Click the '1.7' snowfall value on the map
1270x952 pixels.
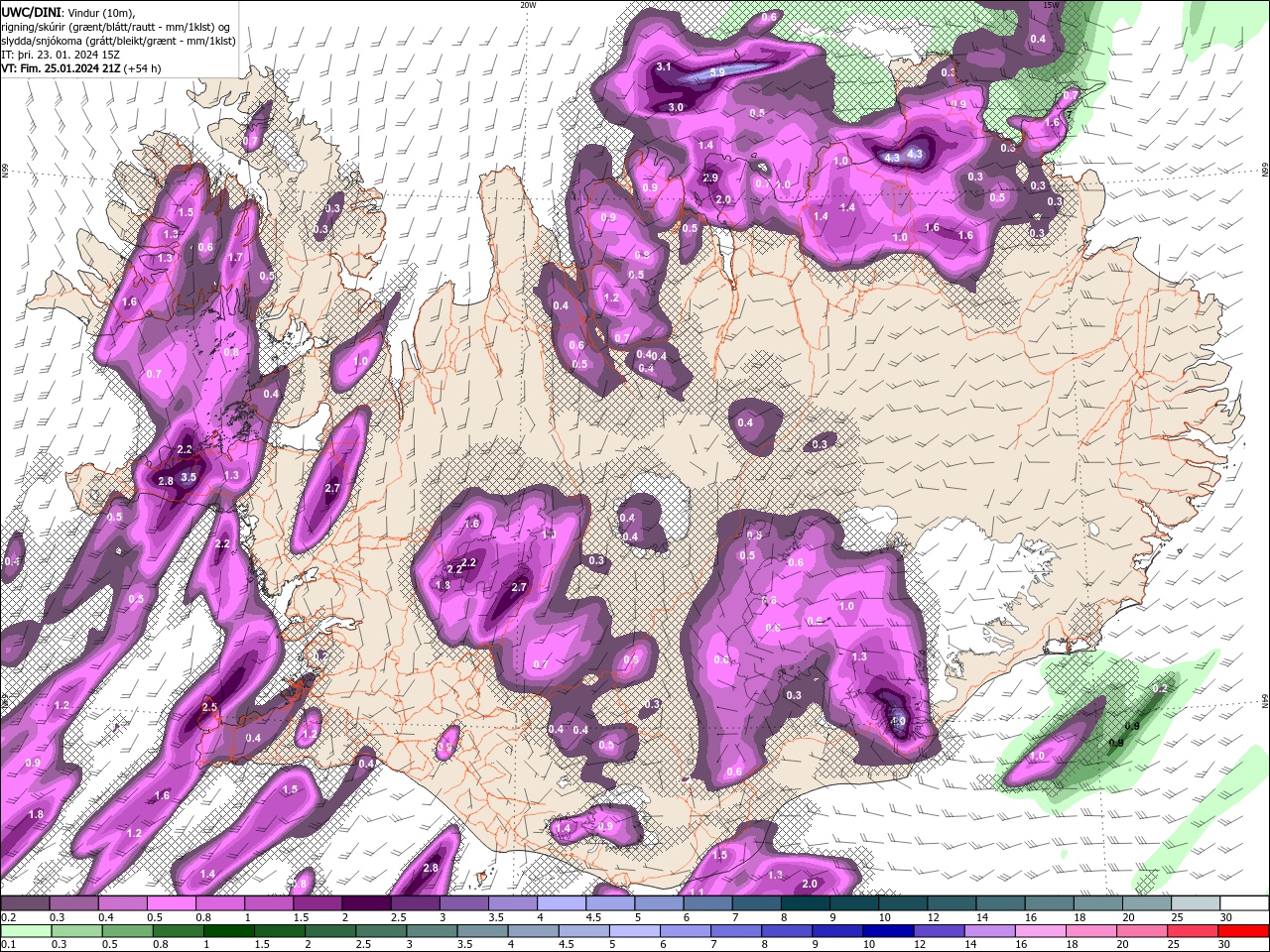(x=235, y=258)
